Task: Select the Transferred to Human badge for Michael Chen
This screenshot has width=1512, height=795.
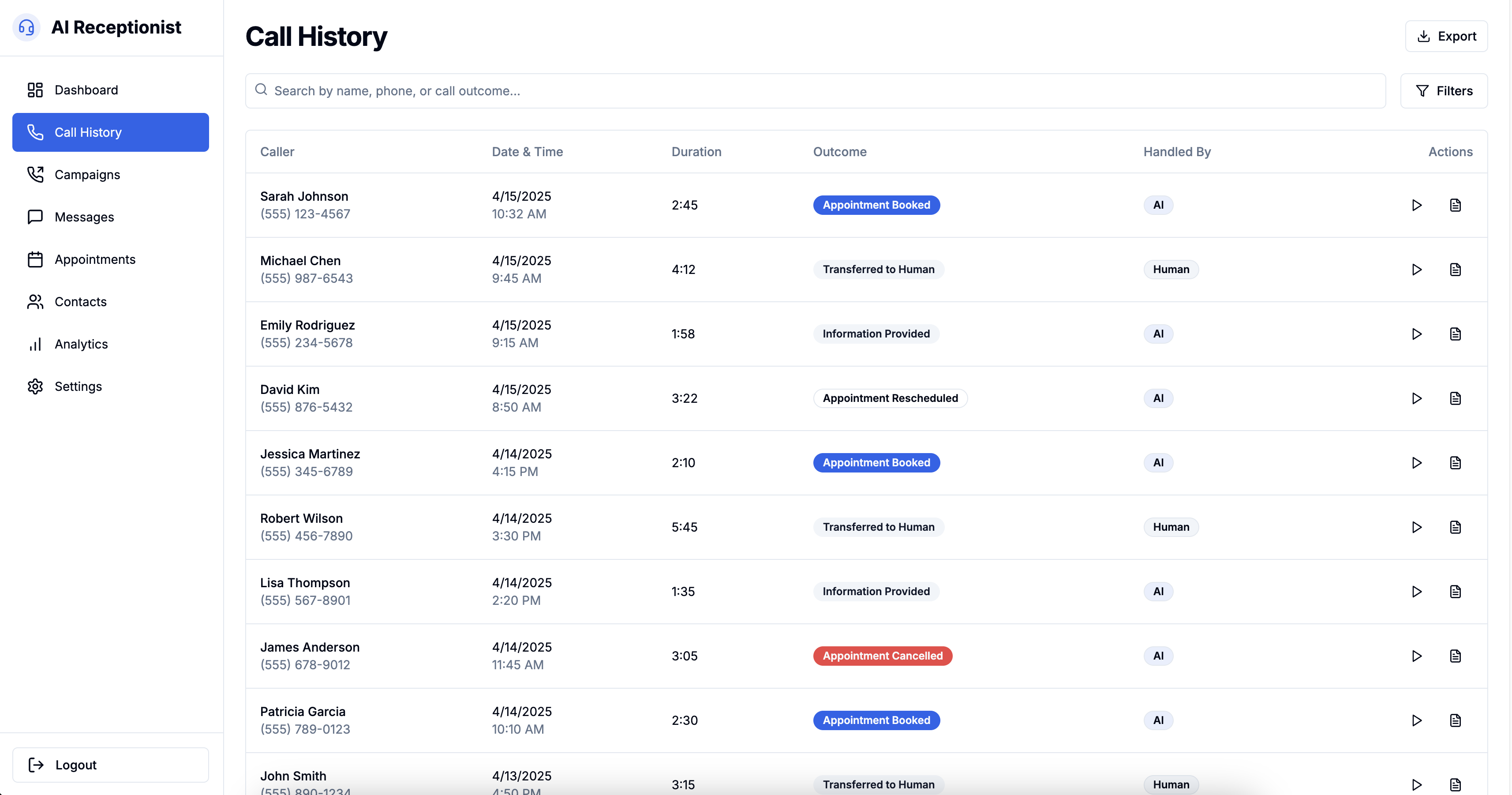Action: pyautogui.click(x=878, y=269)
